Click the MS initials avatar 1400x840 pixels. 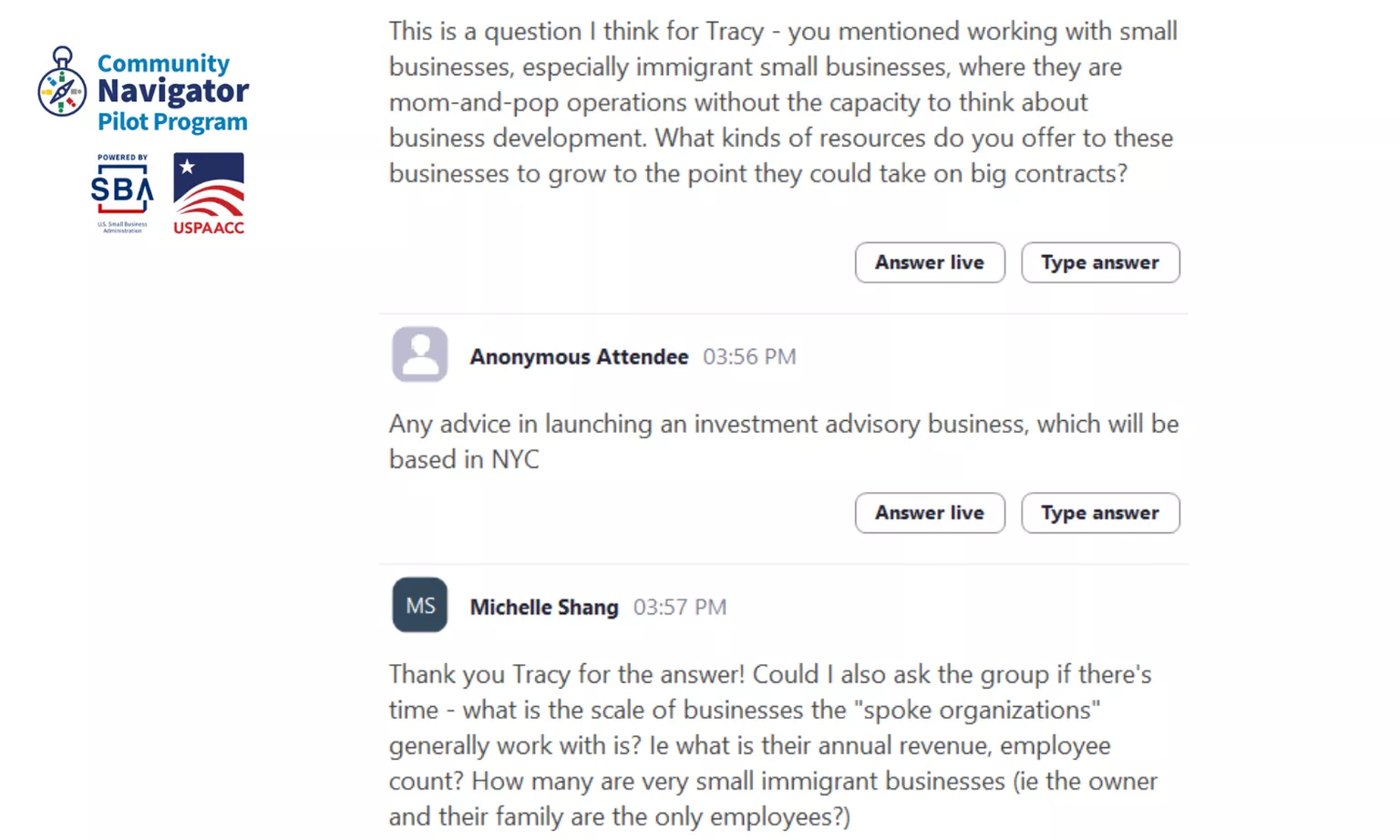419,605
